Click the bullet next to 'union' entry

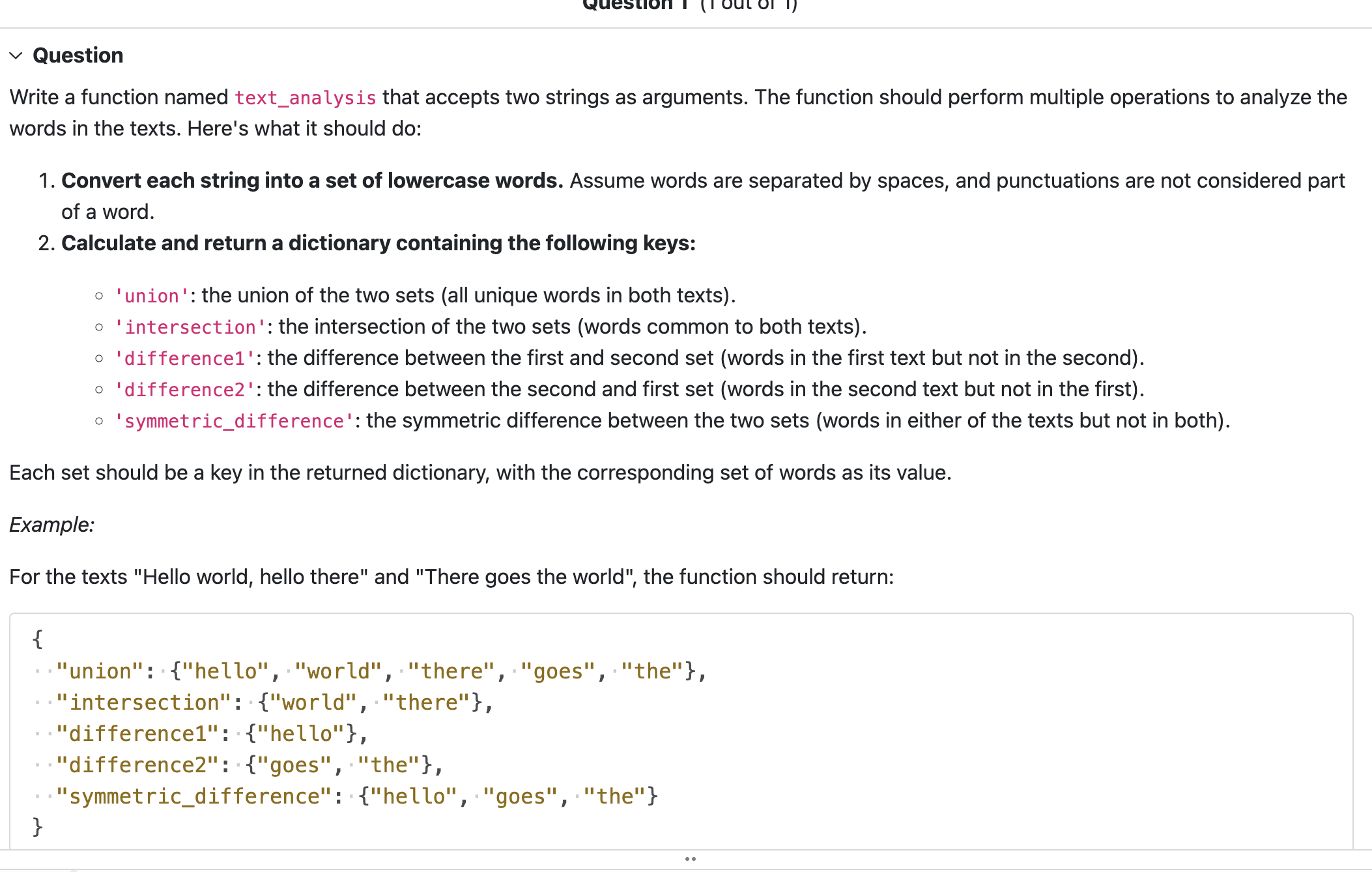pos(99,297)
